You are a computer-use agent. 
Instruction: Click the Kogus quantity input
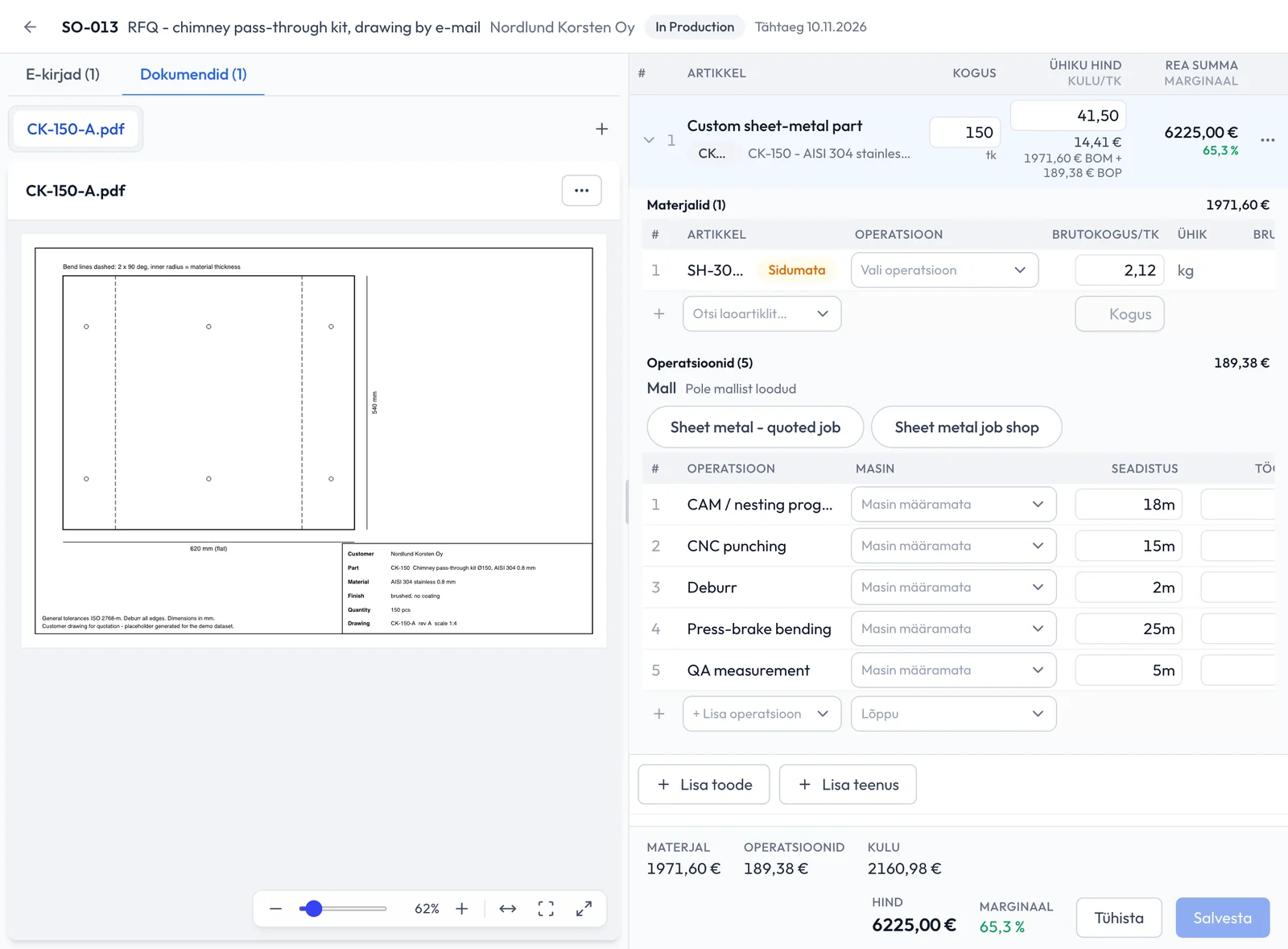[1120, 314]
